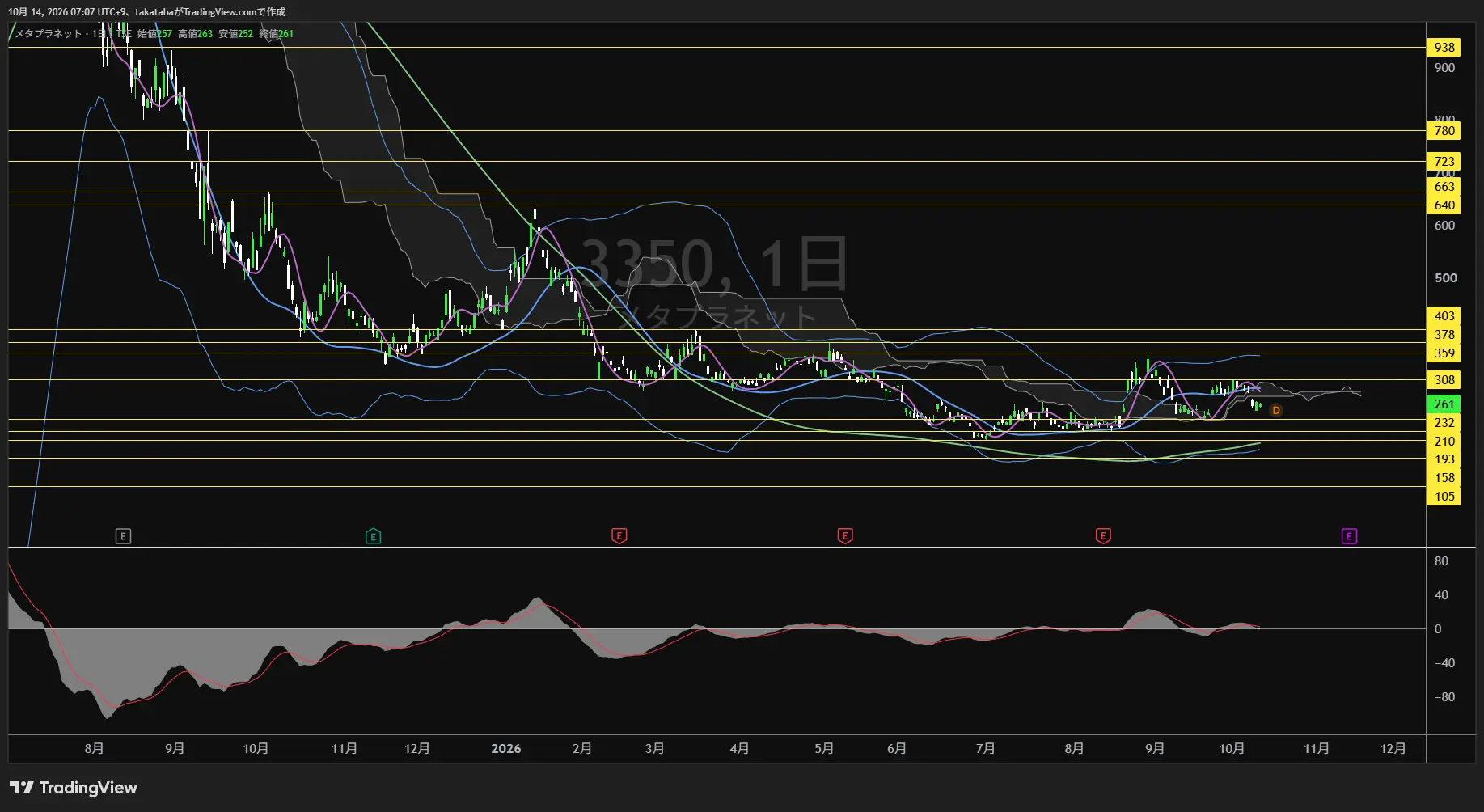The height and width of the screenshot is (812, 1484).
Task: Click the gray earnings E marker
Action: coord(123,536)
